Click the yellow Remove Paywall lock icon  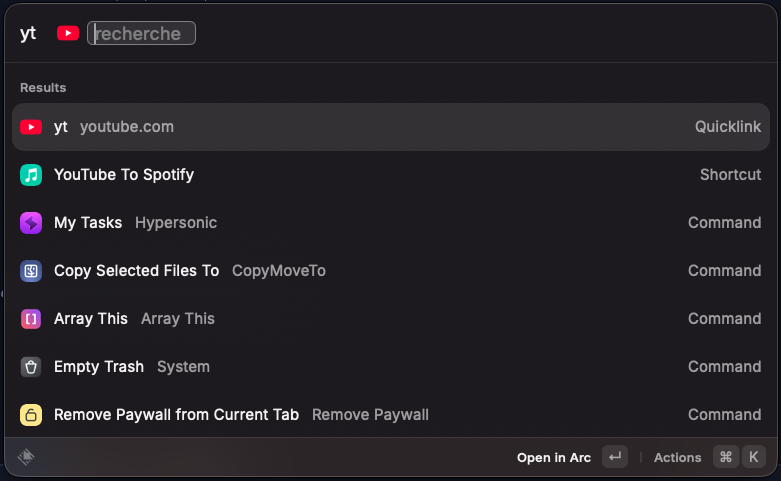(31, 415)
